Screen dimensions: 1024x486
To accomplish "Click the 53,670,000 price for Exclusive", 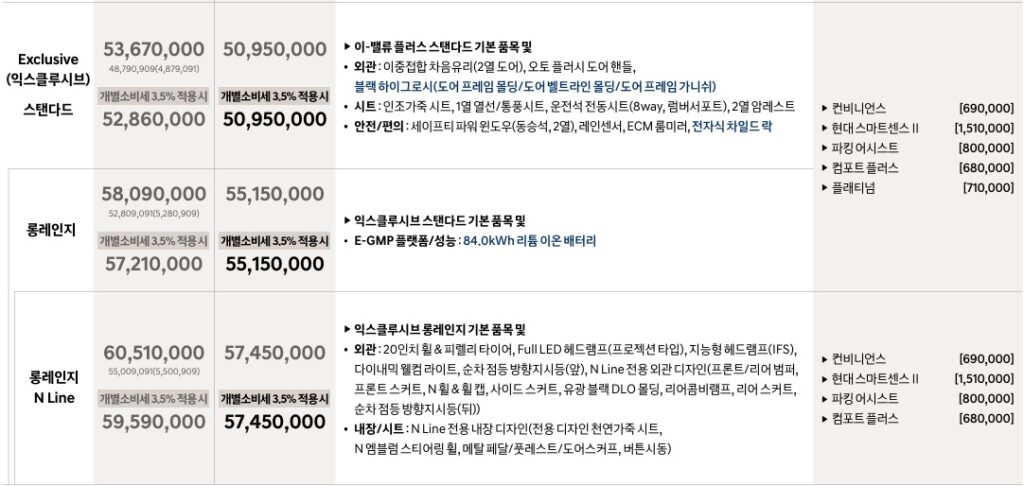I will 153,49.
